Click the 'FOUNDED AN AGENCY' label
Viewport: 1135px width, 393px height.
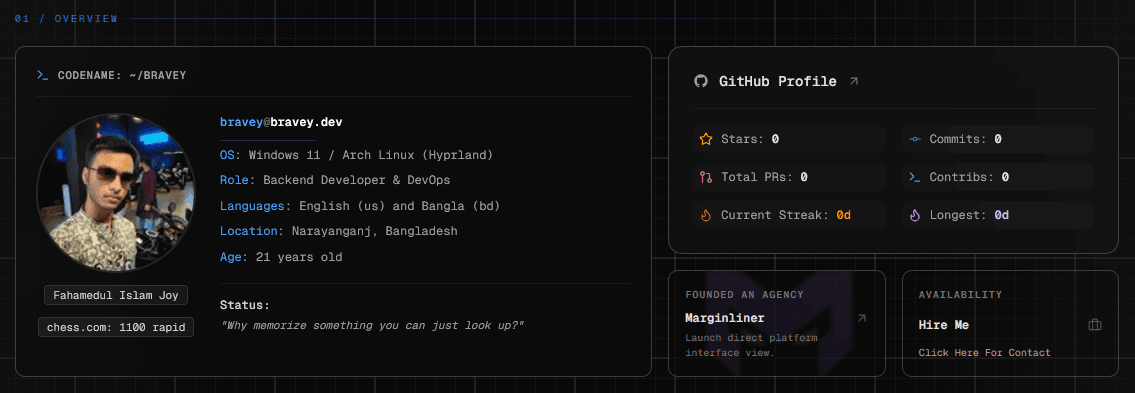click(744, 295)
